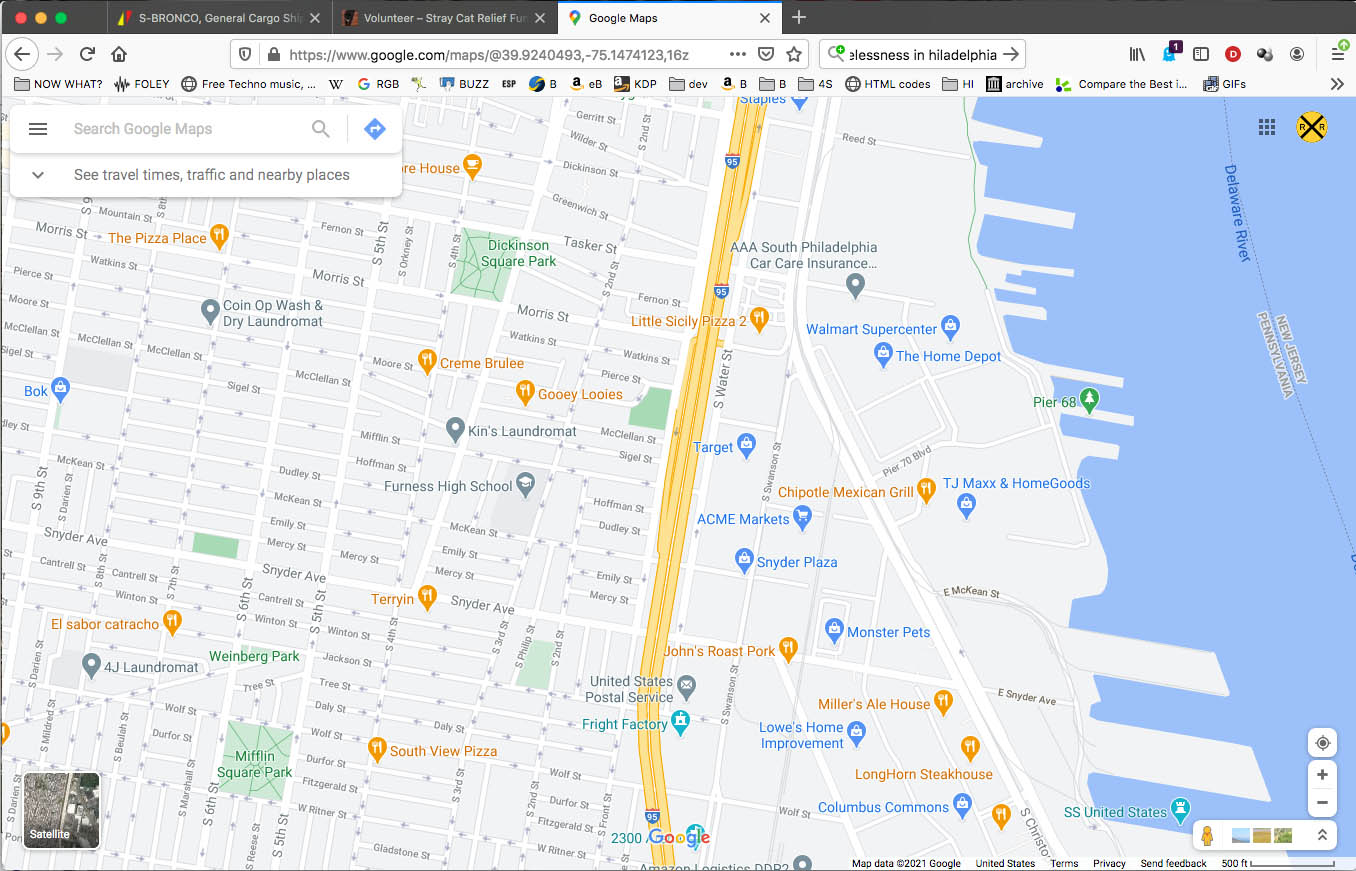Show your location with the target button
The image size is (1356, 871).
pos(1322,743)
